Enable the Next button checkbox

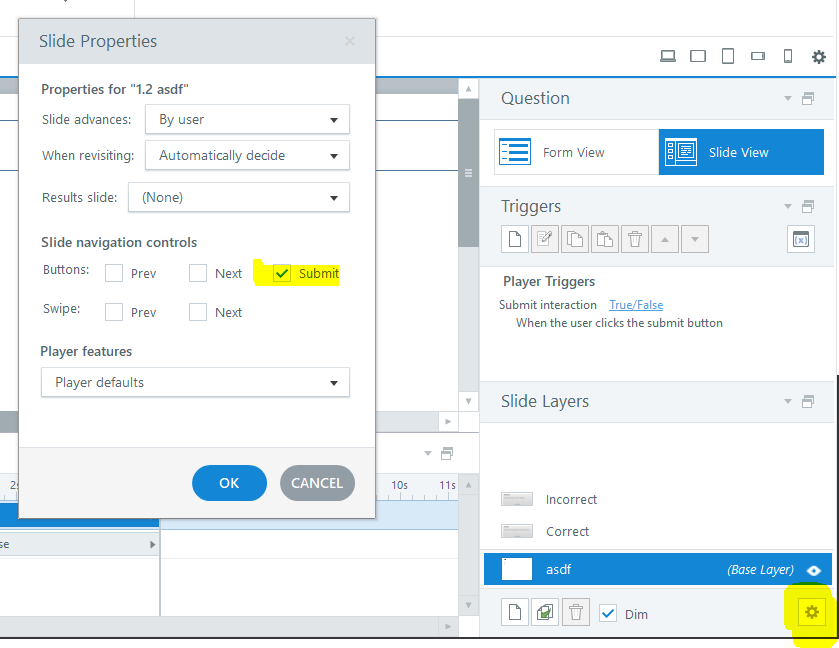(x=198, y=273)
